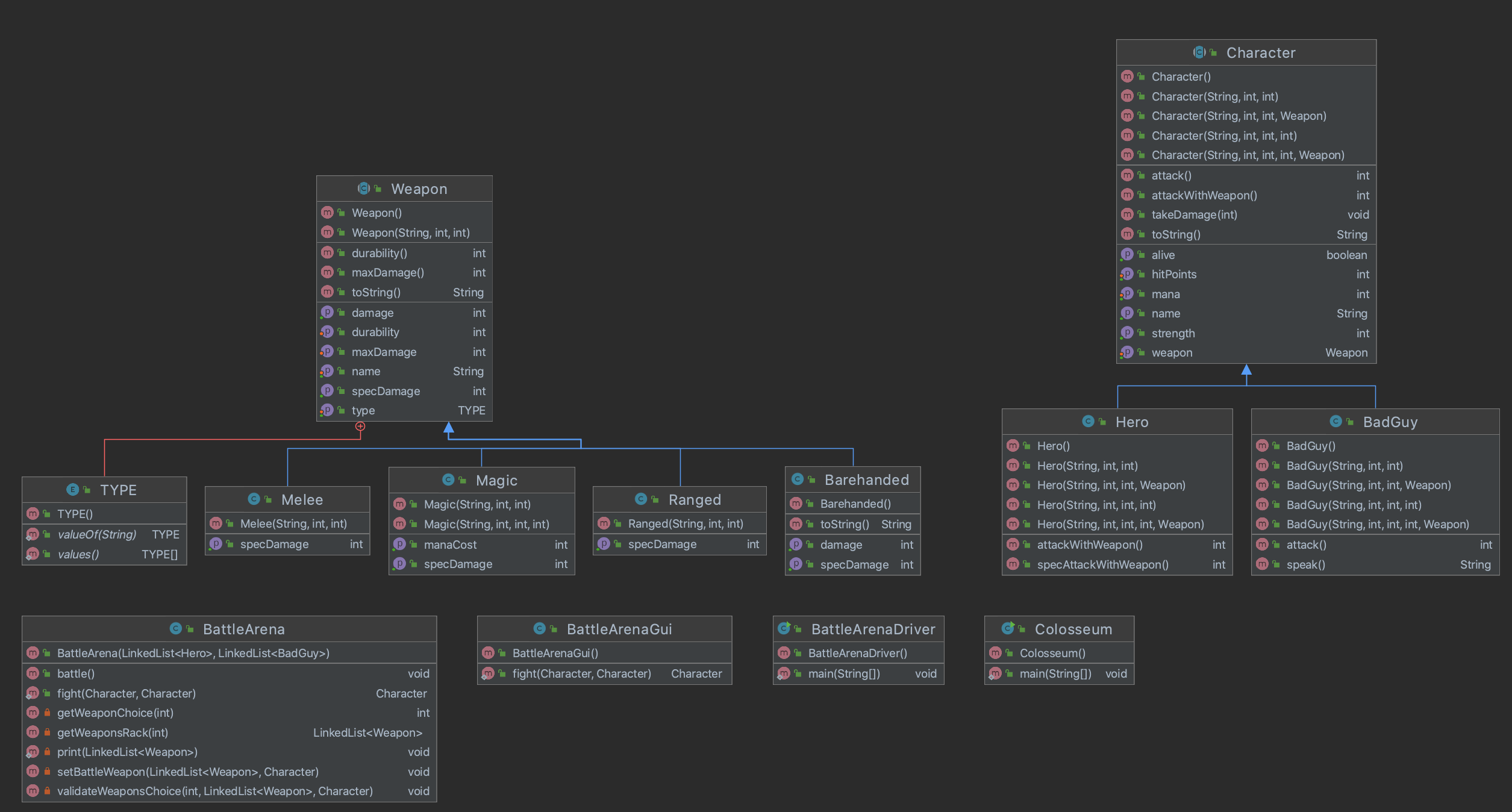
Task: Click the property icon beside hitPoints in Character
Action: [x=1127, y=274]
